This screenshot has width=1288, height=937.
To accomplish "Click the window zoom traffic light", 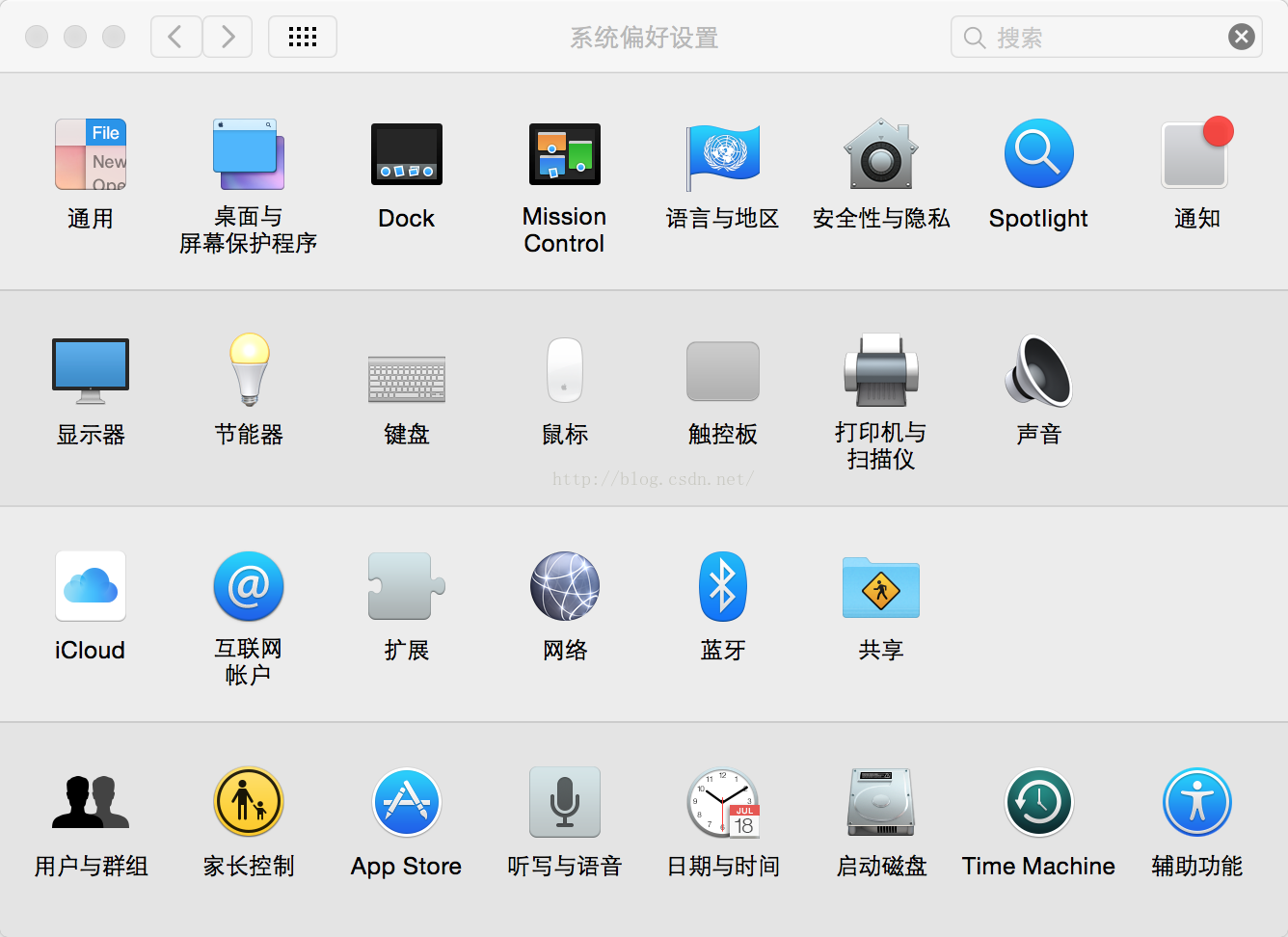I will [114, 37].
